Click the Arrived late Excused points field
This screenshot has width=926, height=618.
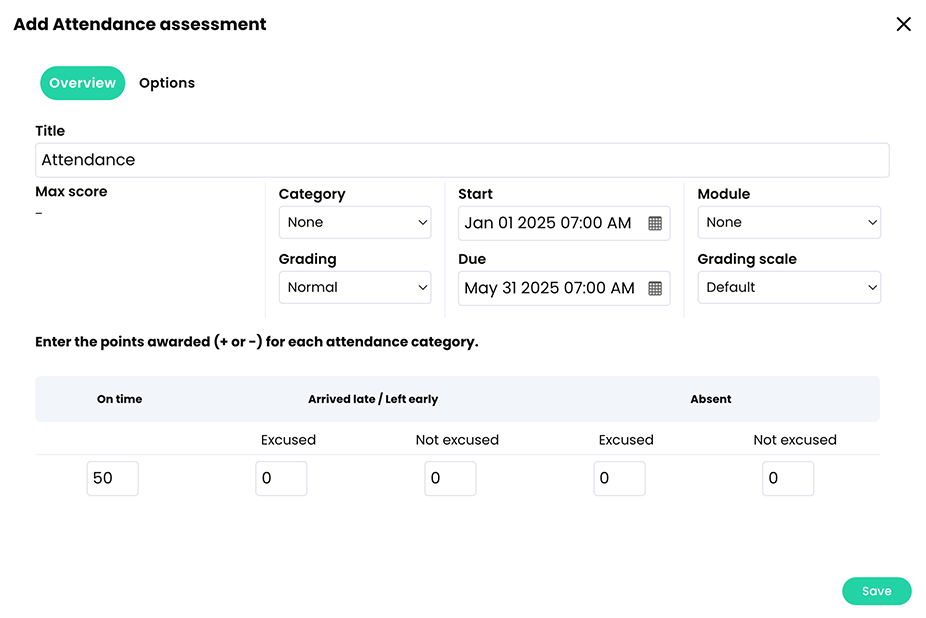pyautogui.click(x=281, y=478)
